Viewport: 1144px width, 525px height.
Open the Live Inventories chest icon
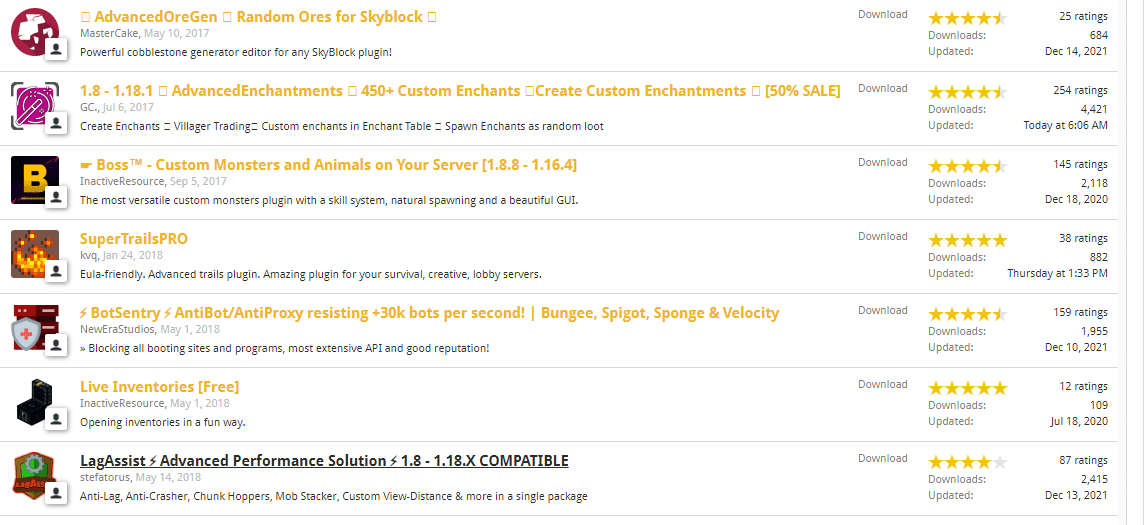(34, 401)
